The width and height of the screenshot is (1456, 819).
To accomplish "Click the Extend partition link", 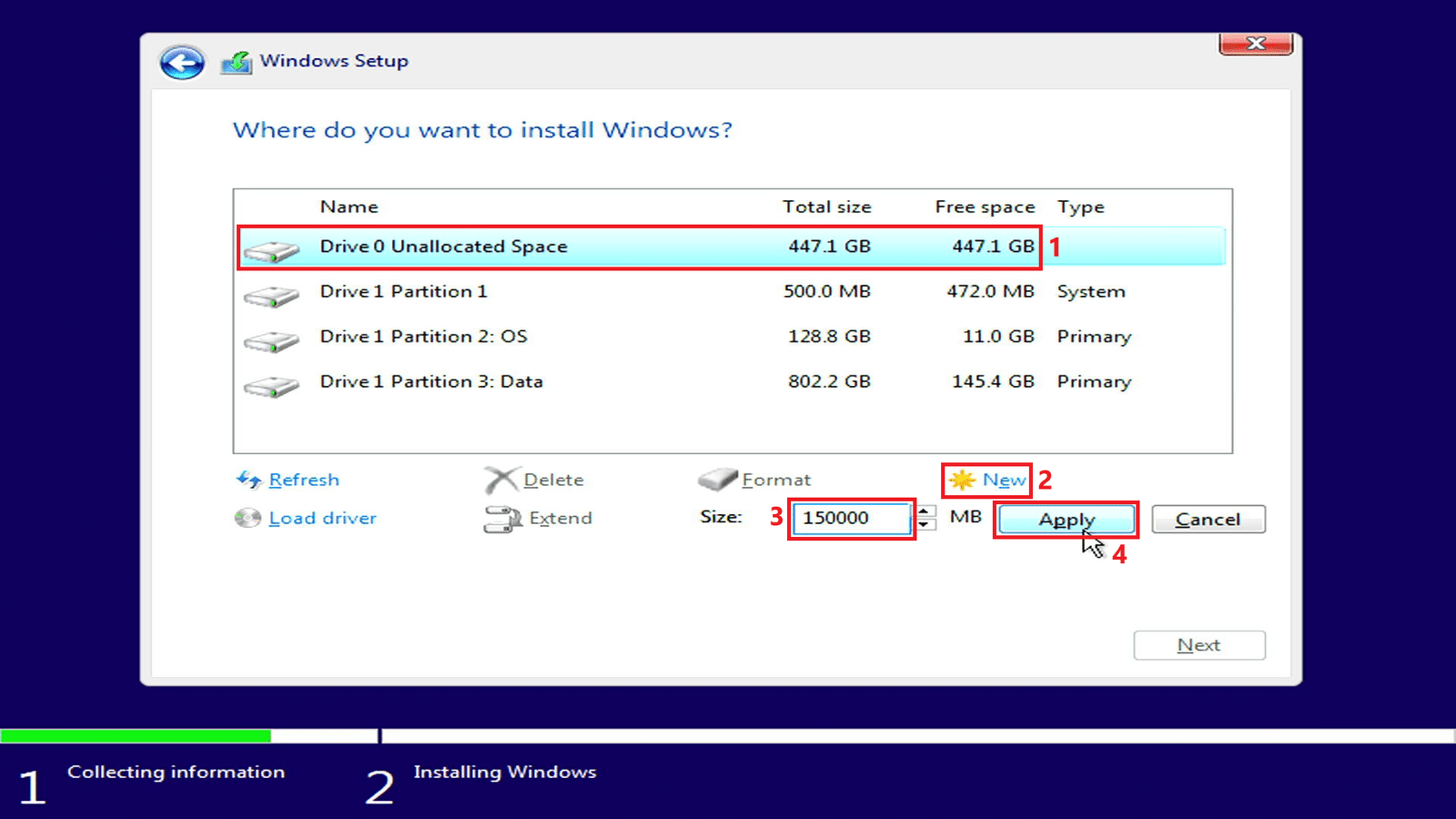I will click(x=561, y=518).
